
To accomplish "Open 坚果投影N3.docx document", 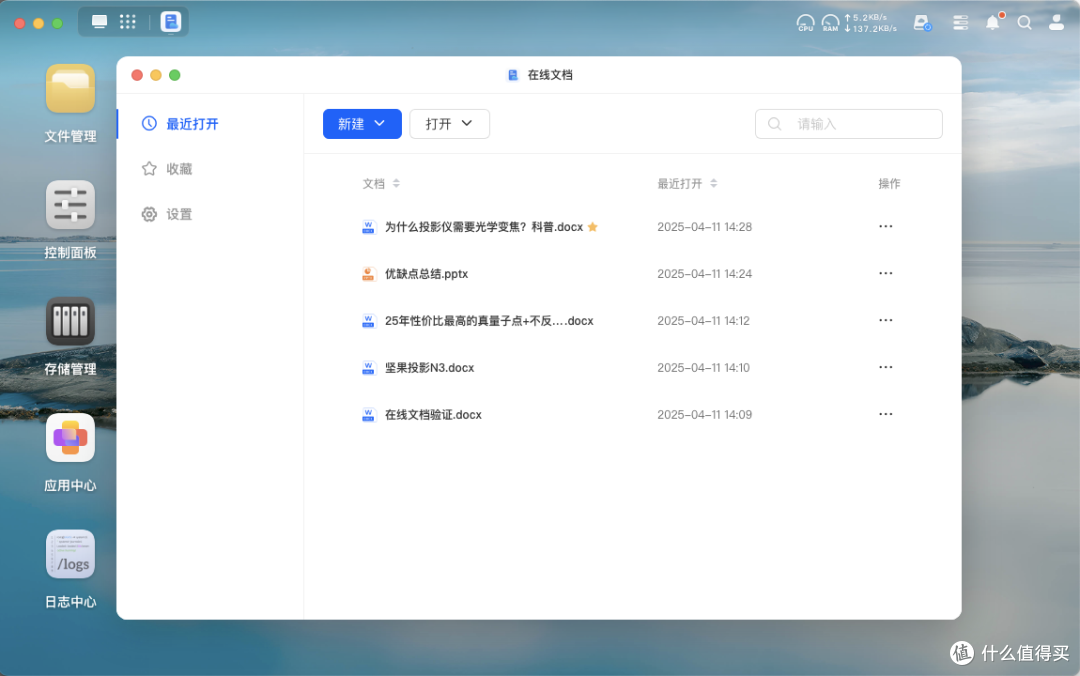I will pos(429,367).
